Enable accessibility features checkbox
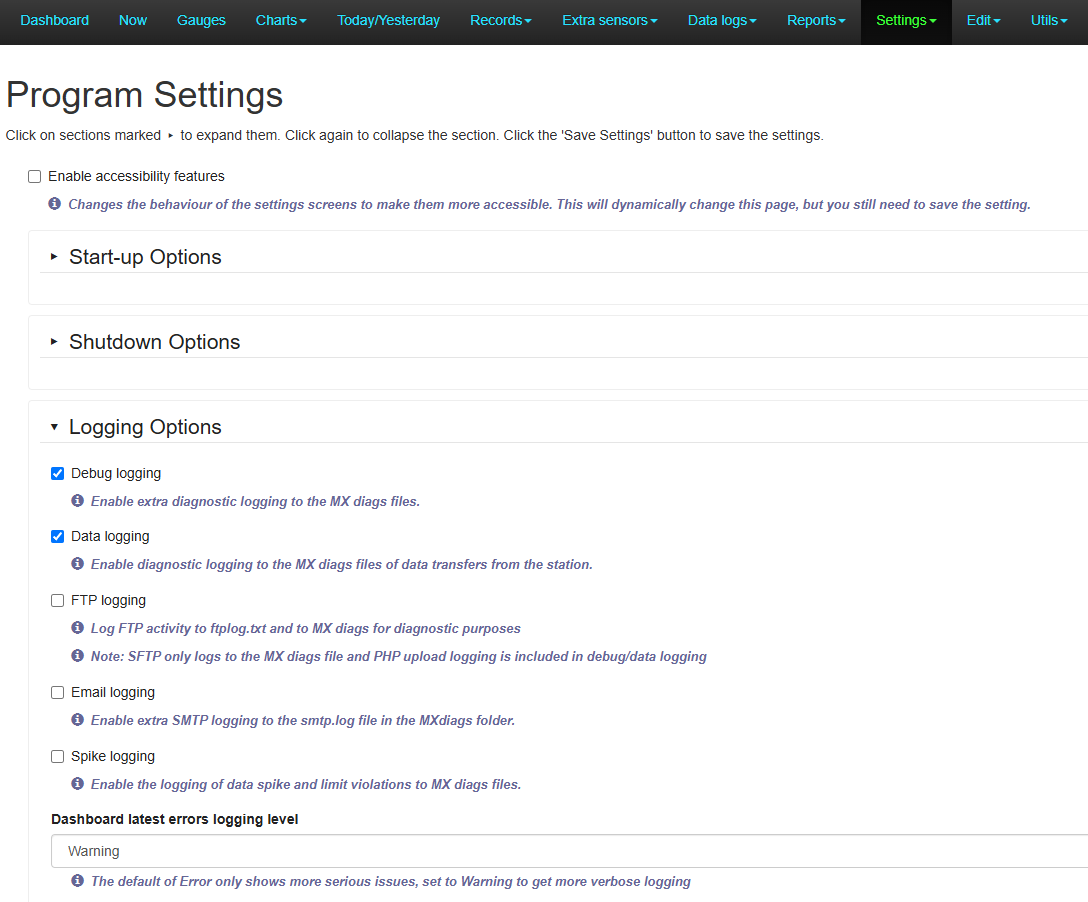 [x=35, y=177]
